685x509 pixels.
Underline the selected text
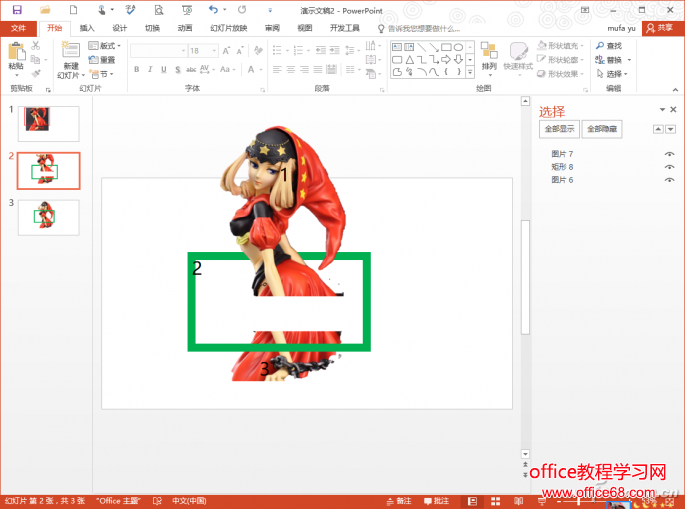164,69
